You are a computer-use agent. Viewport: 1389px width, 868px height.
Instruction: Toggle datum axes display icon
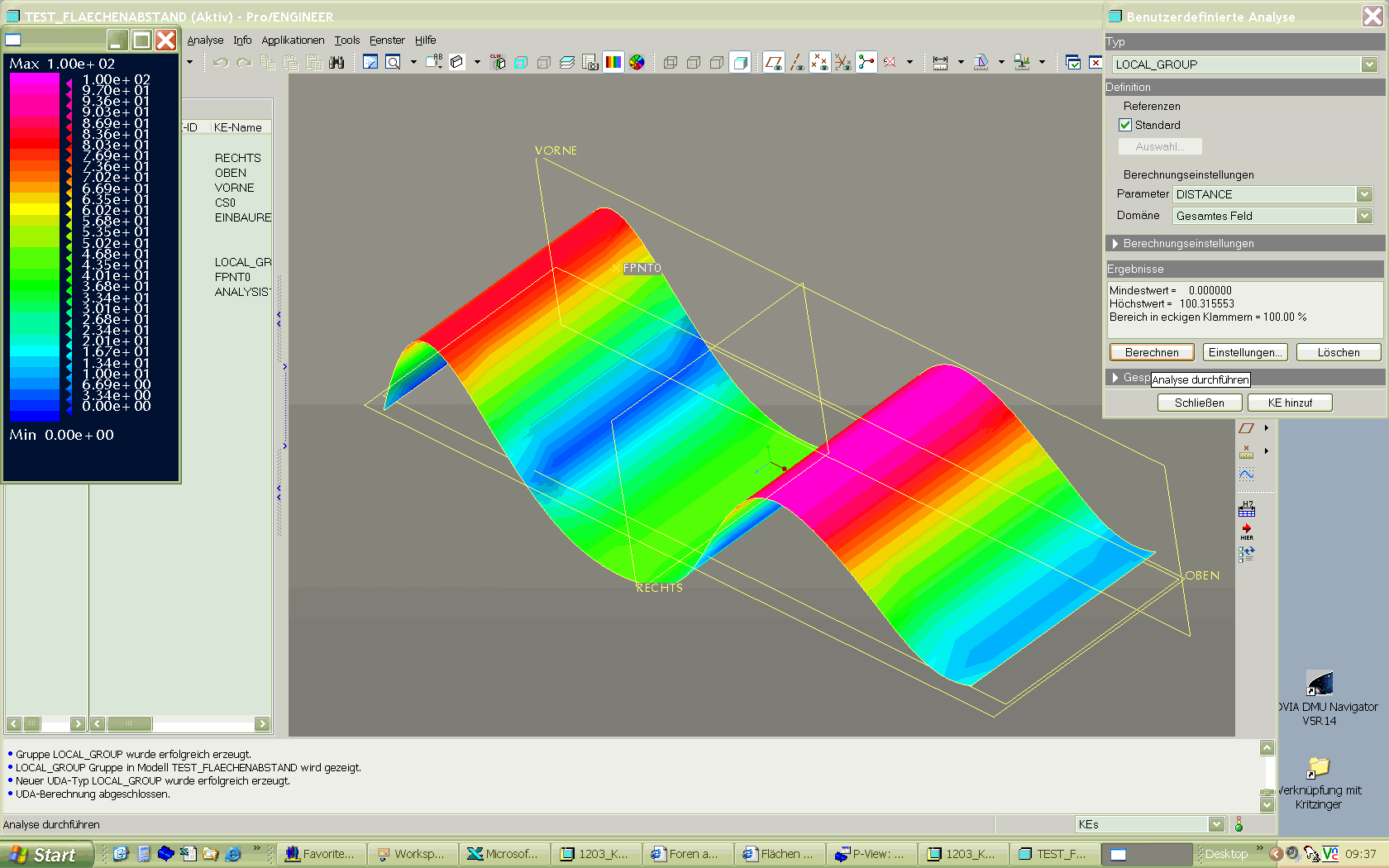click(x=797, y=62)
